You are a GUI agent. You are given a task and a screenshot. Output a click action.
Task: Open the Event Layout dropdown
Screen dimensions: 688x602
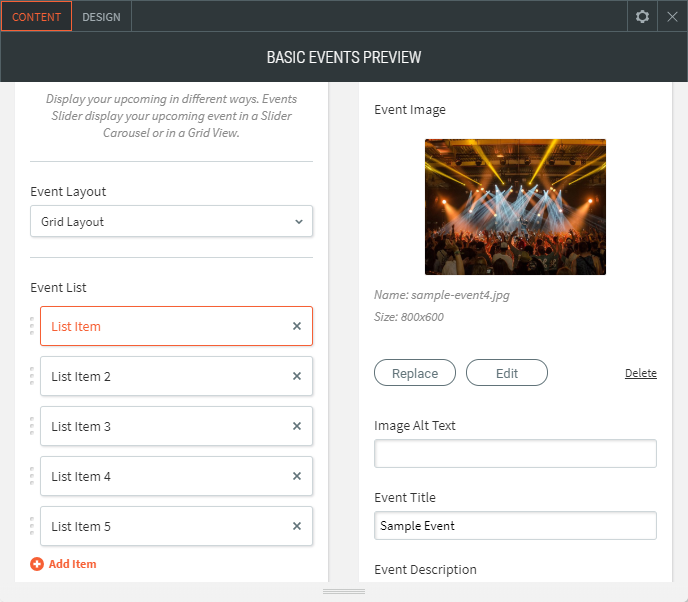(171, 222)
